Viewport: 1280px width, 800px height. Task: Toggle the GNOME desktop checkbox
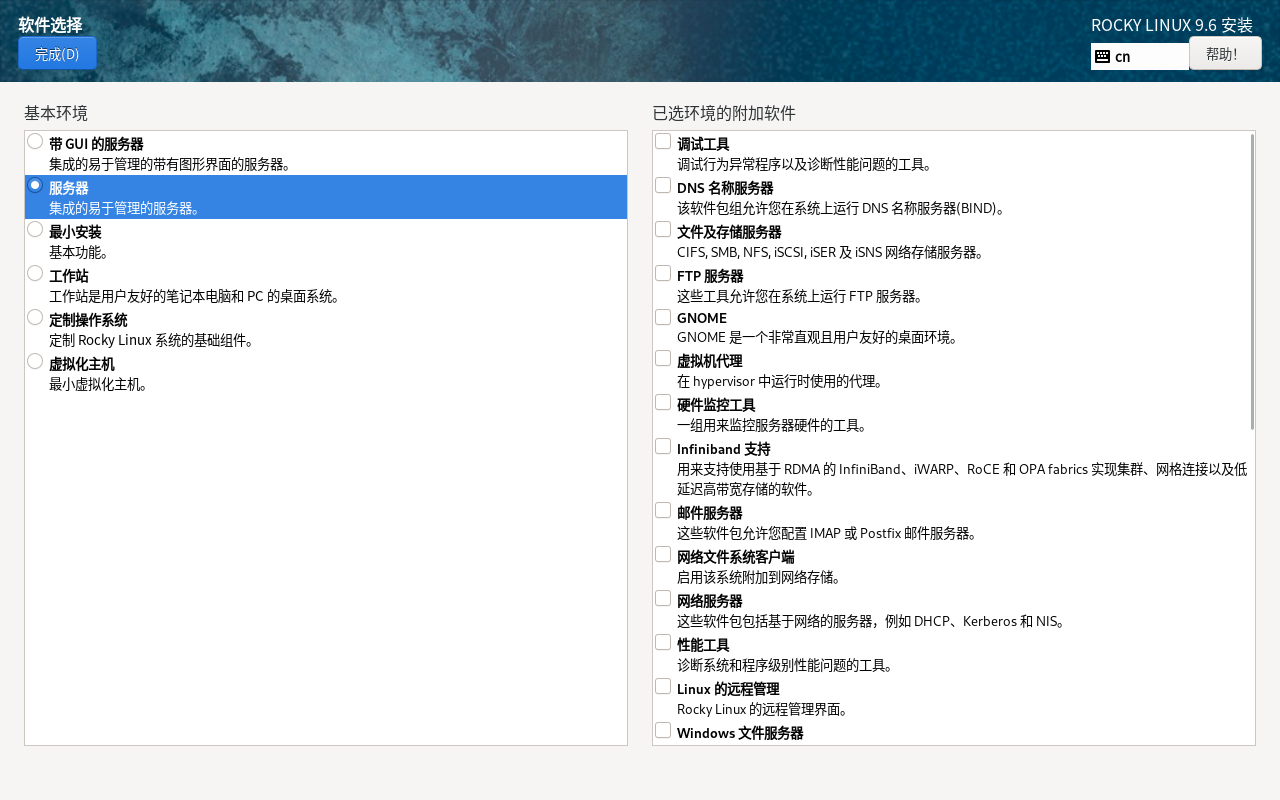pos(663,317)
